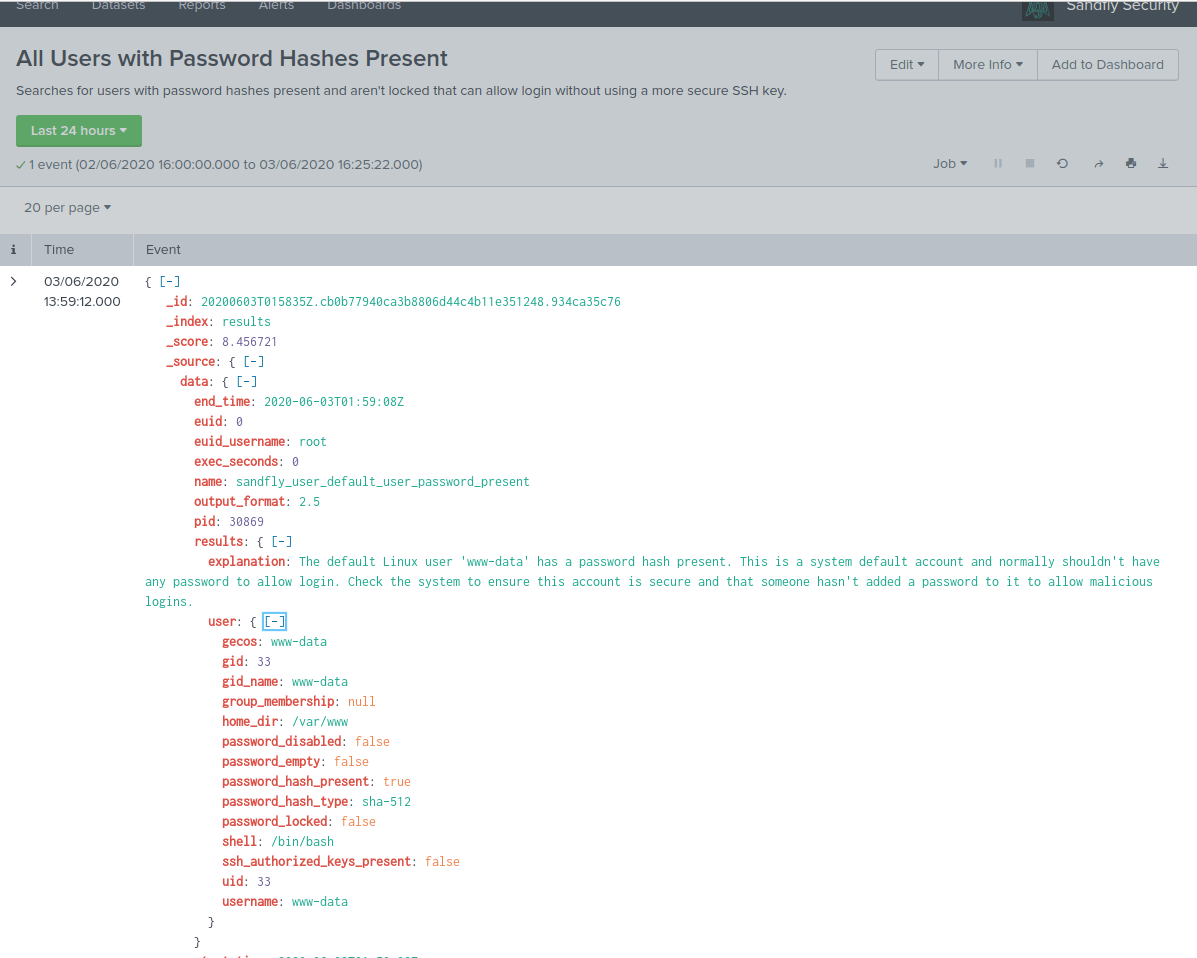1197x958 pixels.
Task: Reload the search job results
Action: click(1062, 163)
